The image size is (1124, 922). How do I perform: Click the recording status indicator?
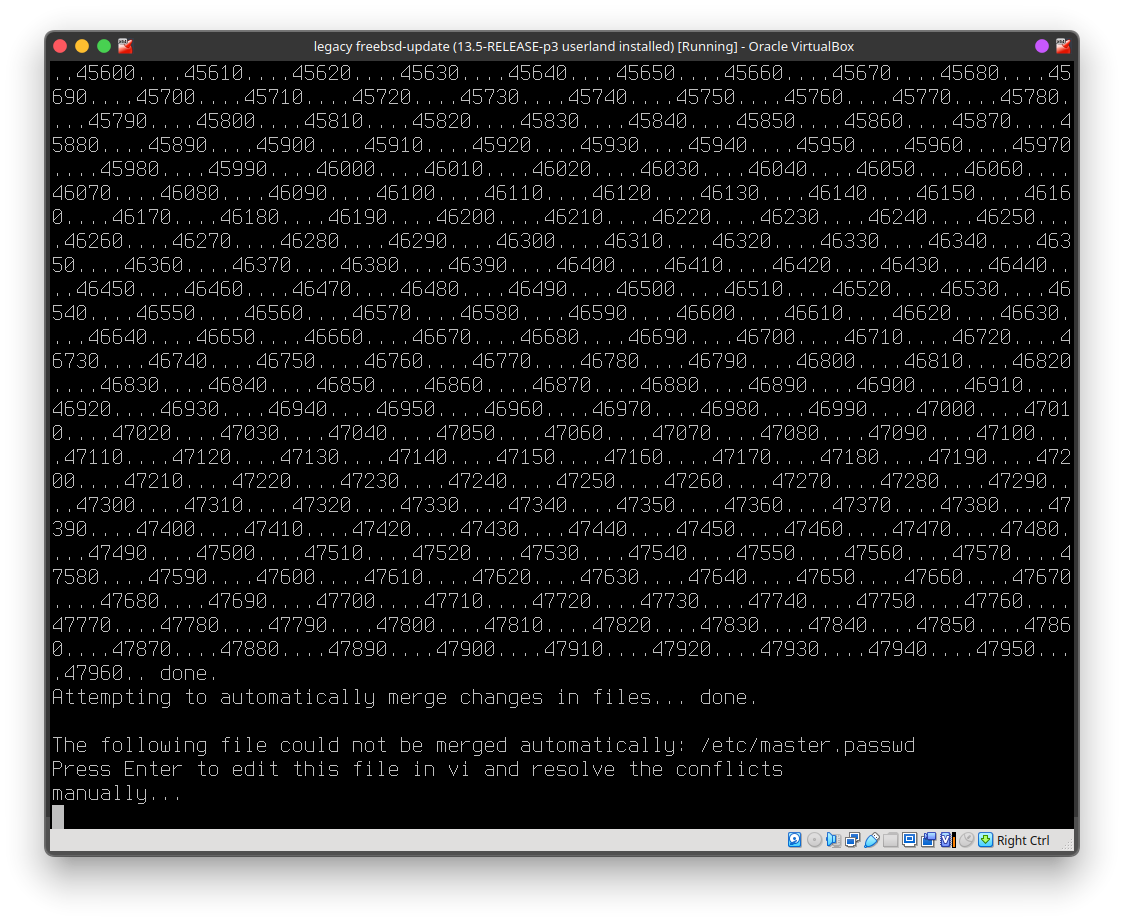click(929, 840)
